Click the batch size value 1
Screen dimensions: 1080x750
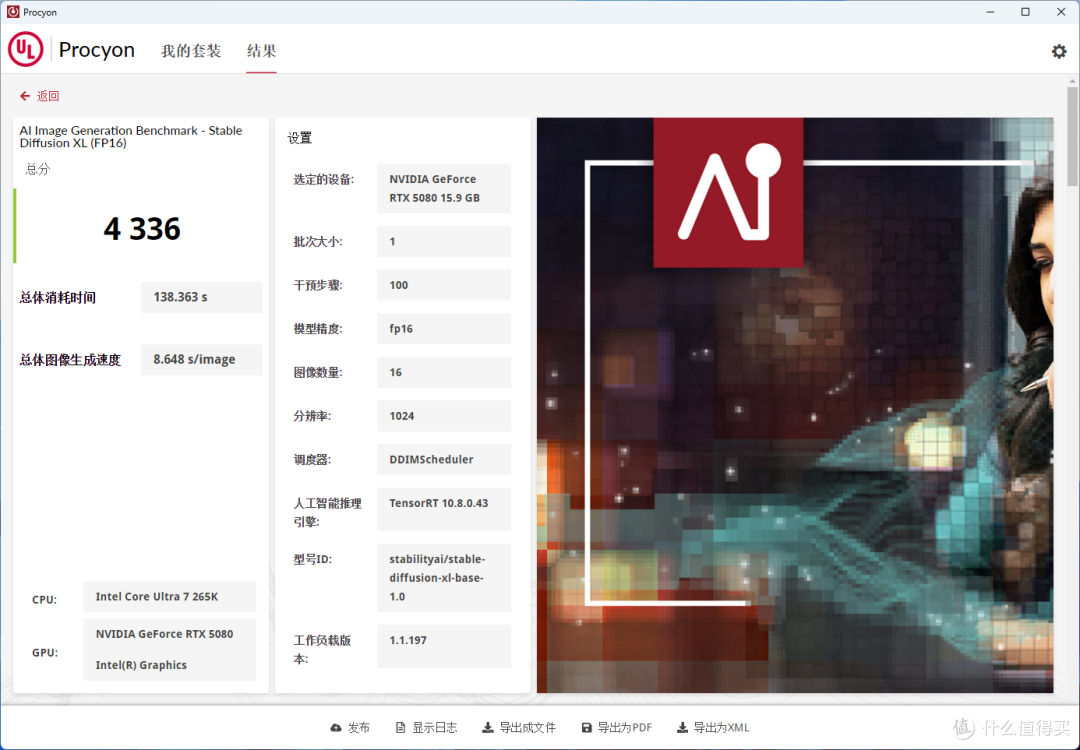[x=444, y=242]
